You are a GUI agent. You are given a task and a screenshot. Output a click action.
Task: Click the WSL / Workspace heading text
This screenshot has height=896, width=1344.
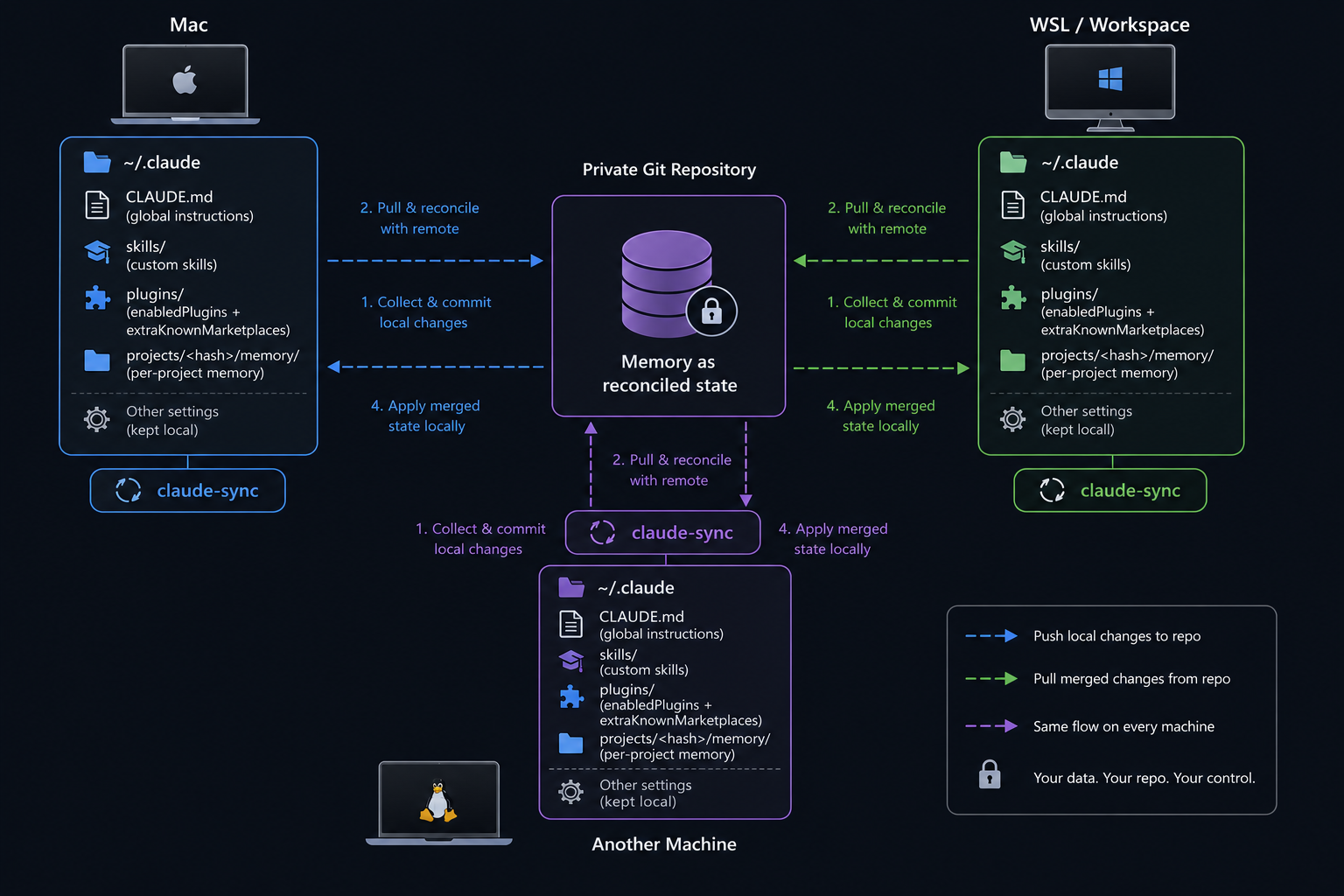pos(1109,24)
